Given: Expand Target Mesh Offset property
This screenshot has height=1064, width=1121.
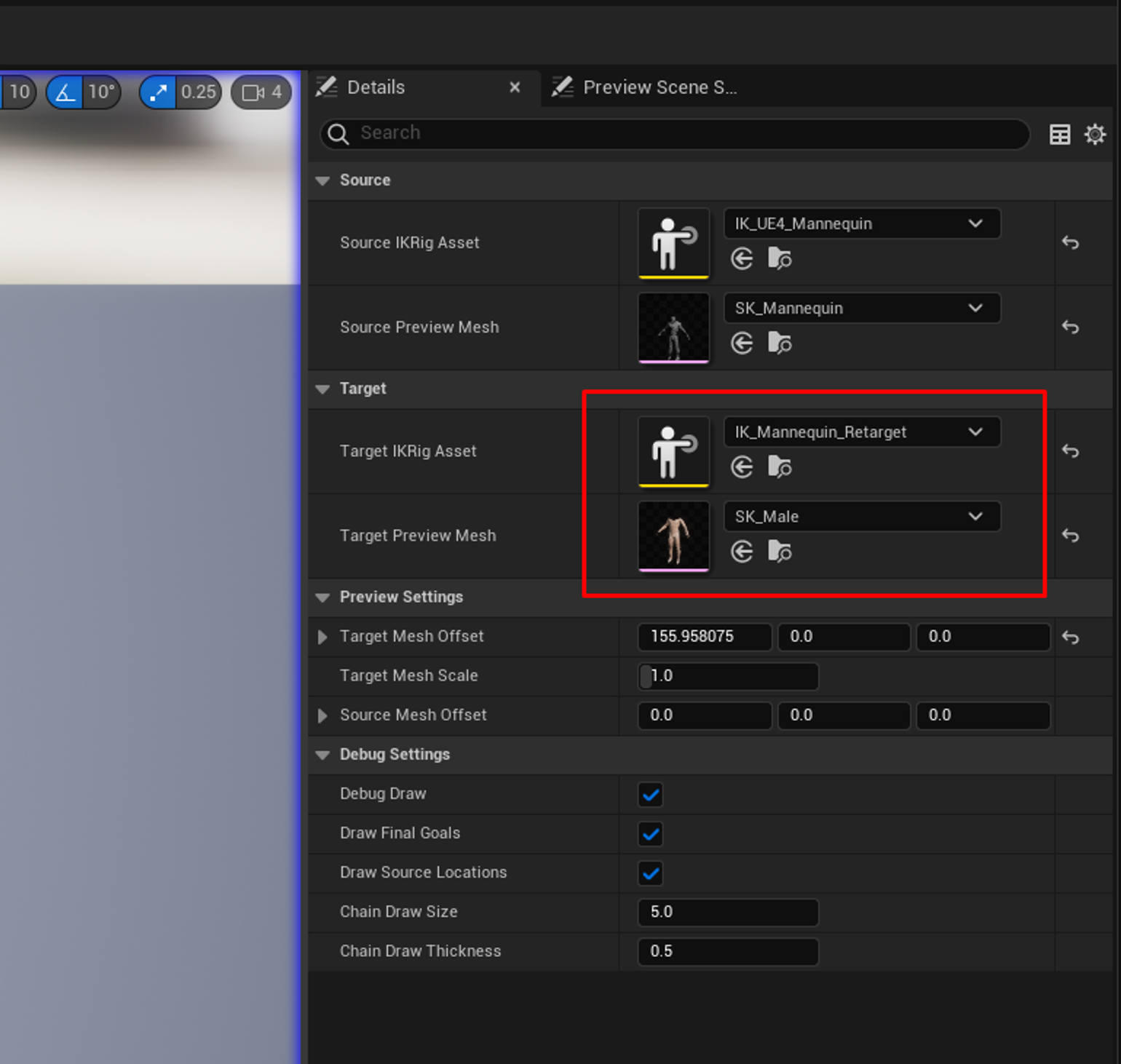Looking at the screenshot, I should tap(322, 637).
